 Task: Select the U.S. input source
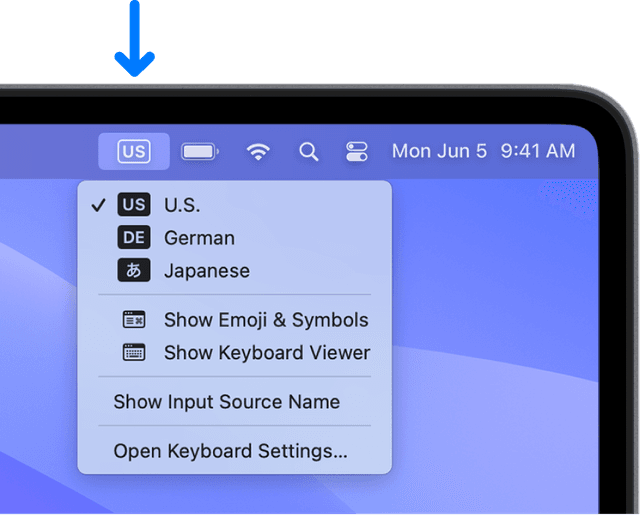click(x=182, y=205)
